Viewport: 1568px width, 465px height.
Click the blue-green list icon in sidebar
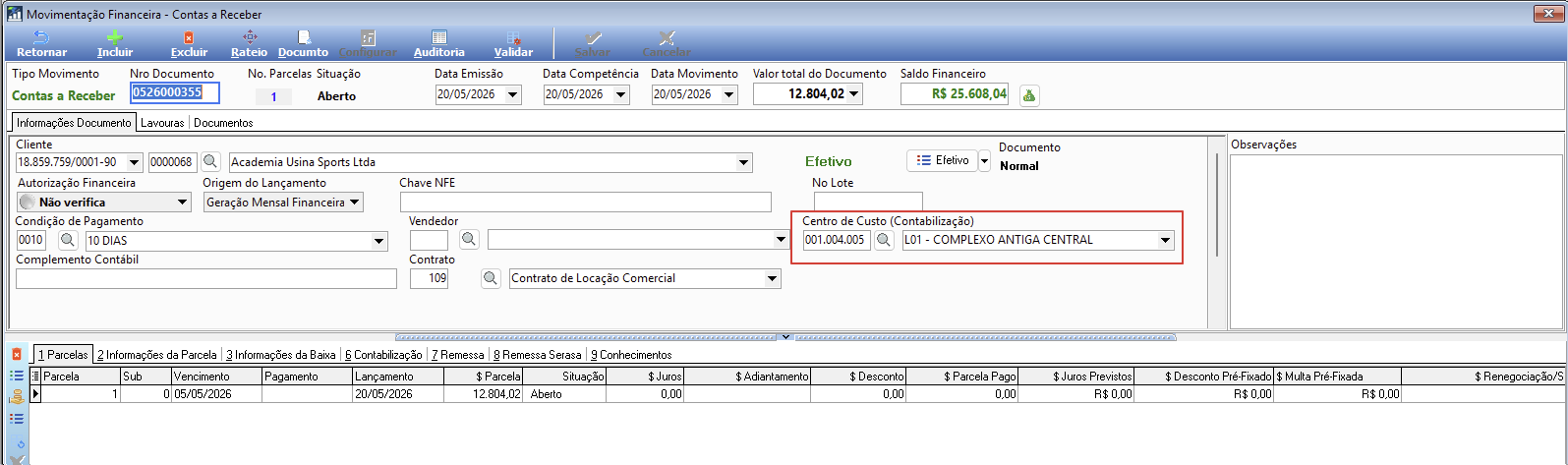17,376
